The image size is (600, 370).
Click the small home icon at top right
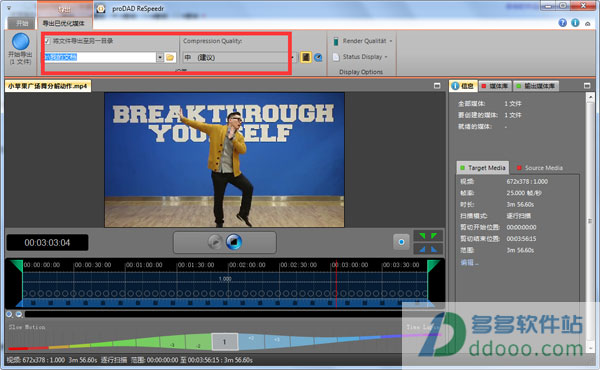pyautogui.click(x=588, y=24)
